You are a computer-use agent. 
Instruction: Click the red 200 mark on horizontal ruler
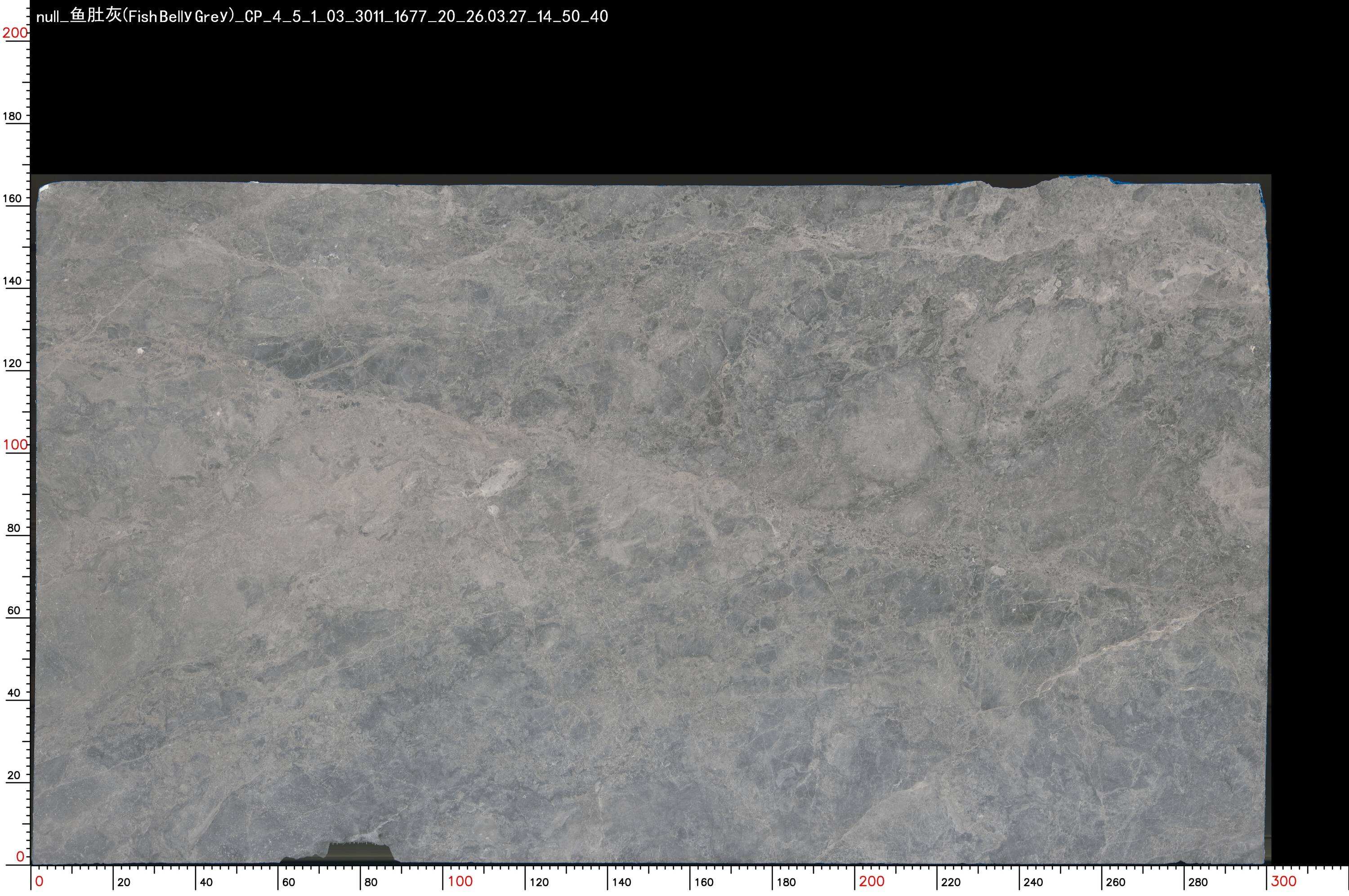tap(872, 881)
